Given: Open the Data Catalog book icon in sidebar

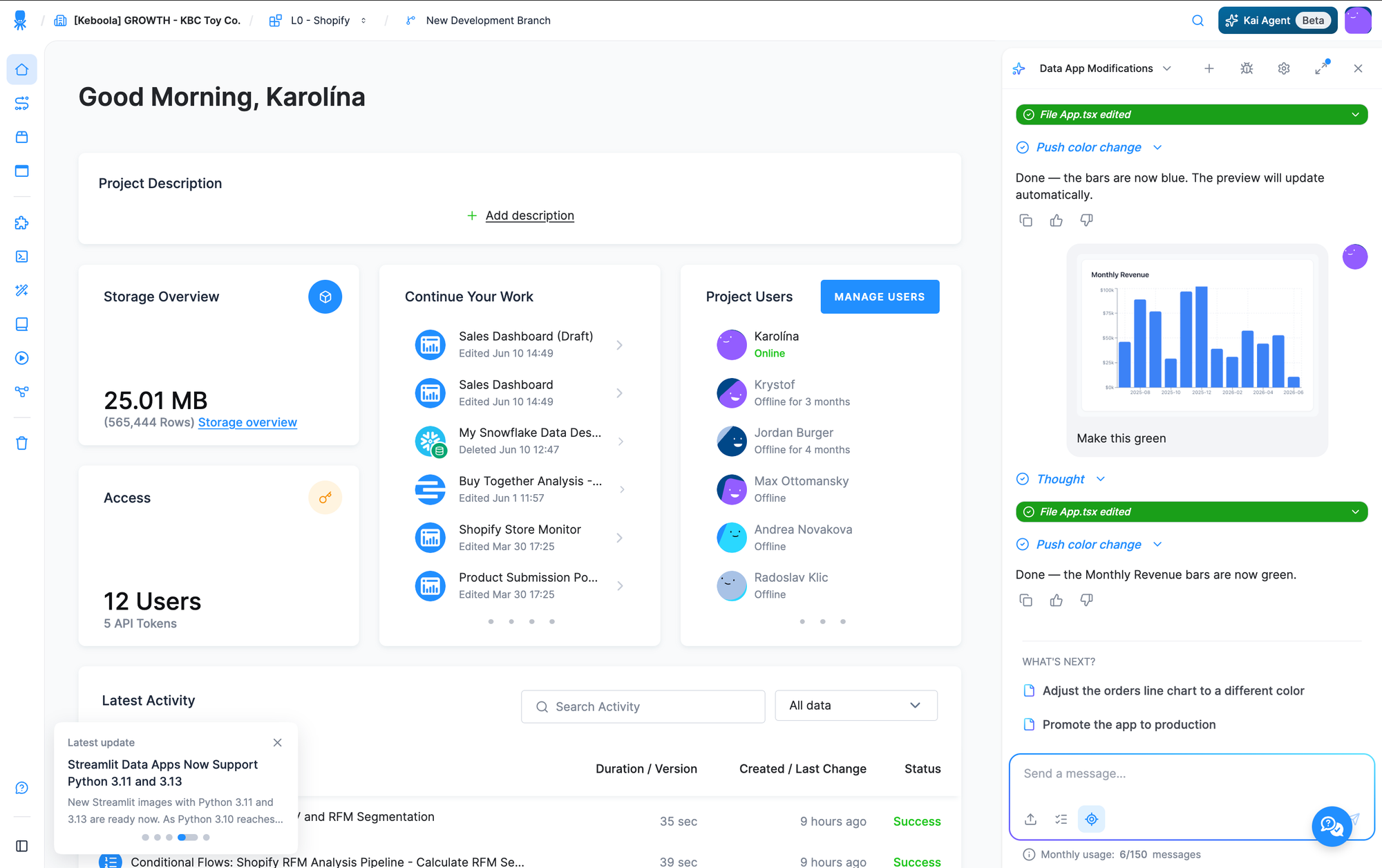Looking at the screenshot, I should click(x=22, y=324).
